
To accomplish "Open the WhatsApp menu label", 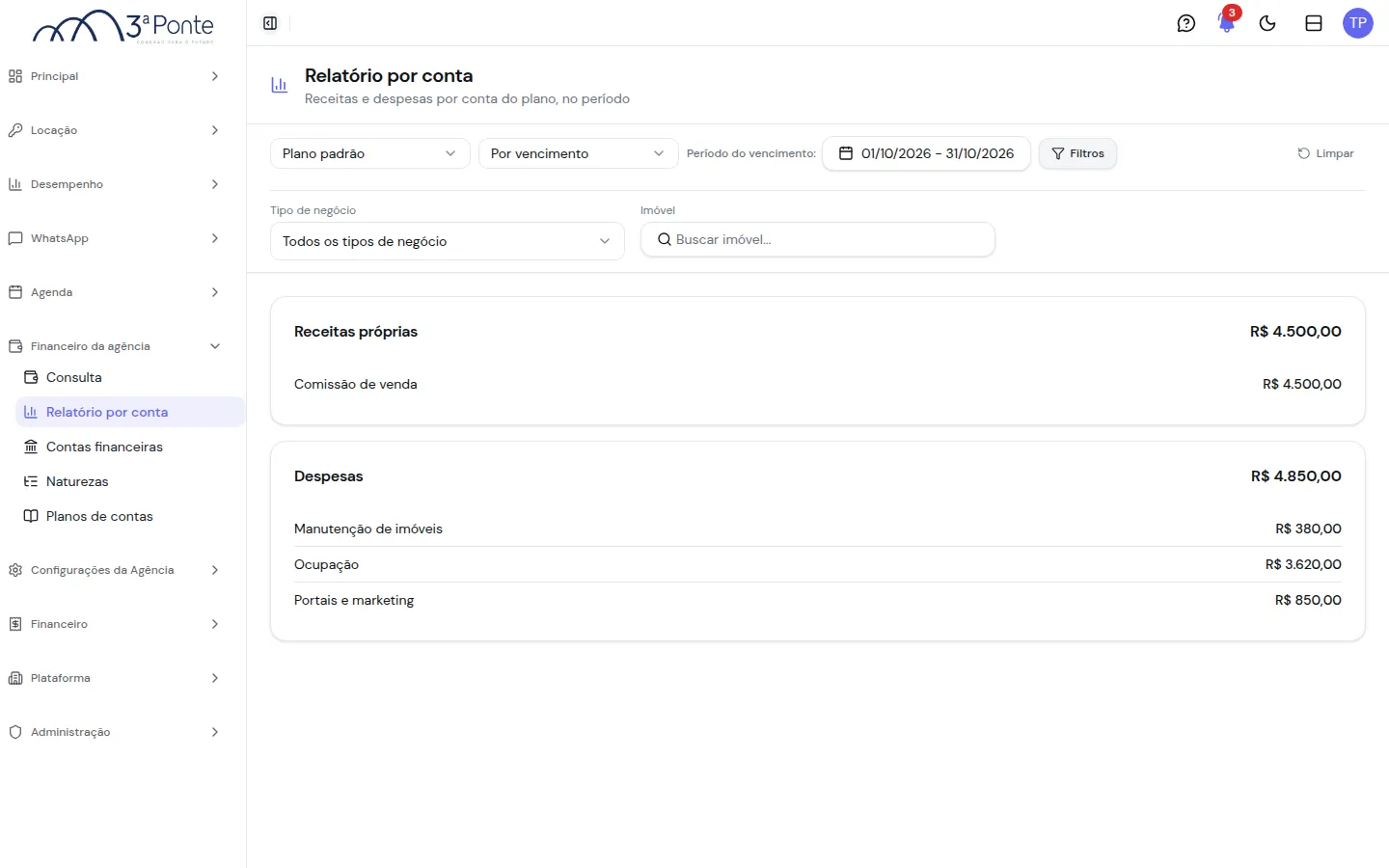I will [x=60, y=238].
